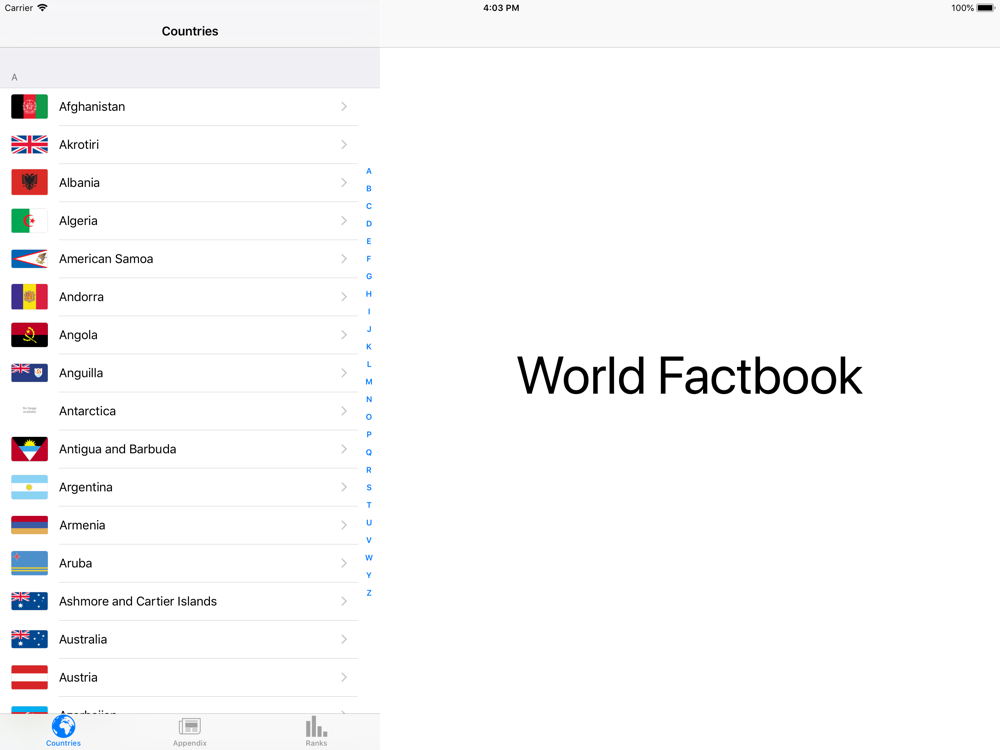This screenshot has height=750, width=1000.
Task: Select the Armenia country name
Action: coord(82,525)
